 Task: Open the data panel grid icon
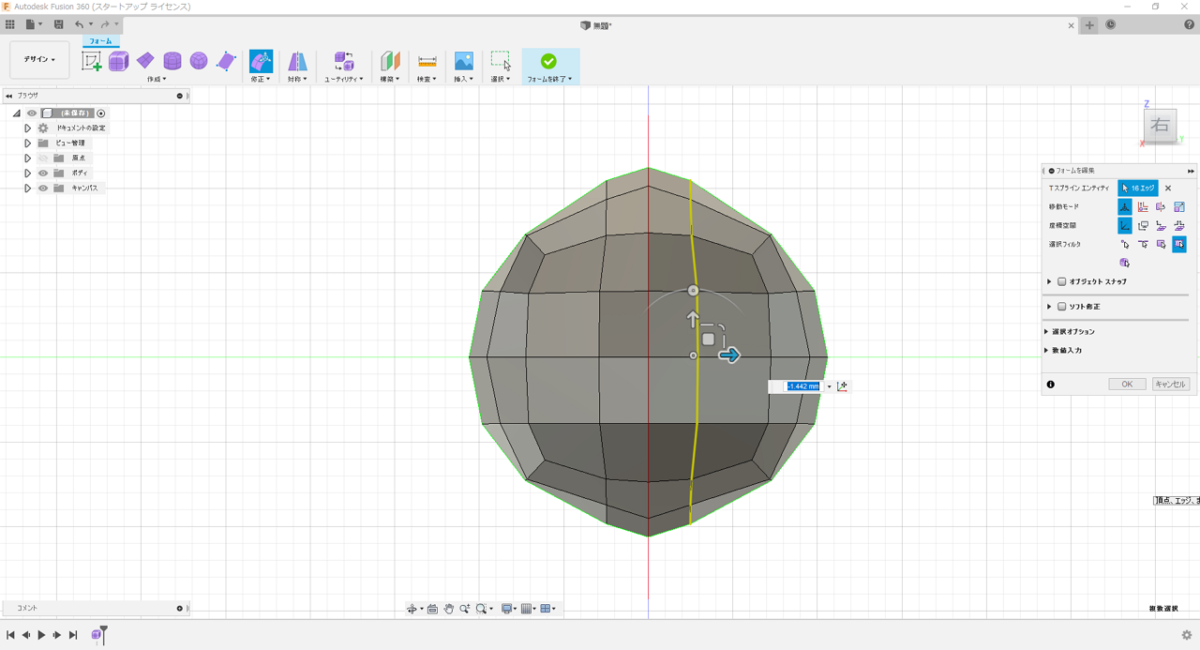tap(10, 24)
